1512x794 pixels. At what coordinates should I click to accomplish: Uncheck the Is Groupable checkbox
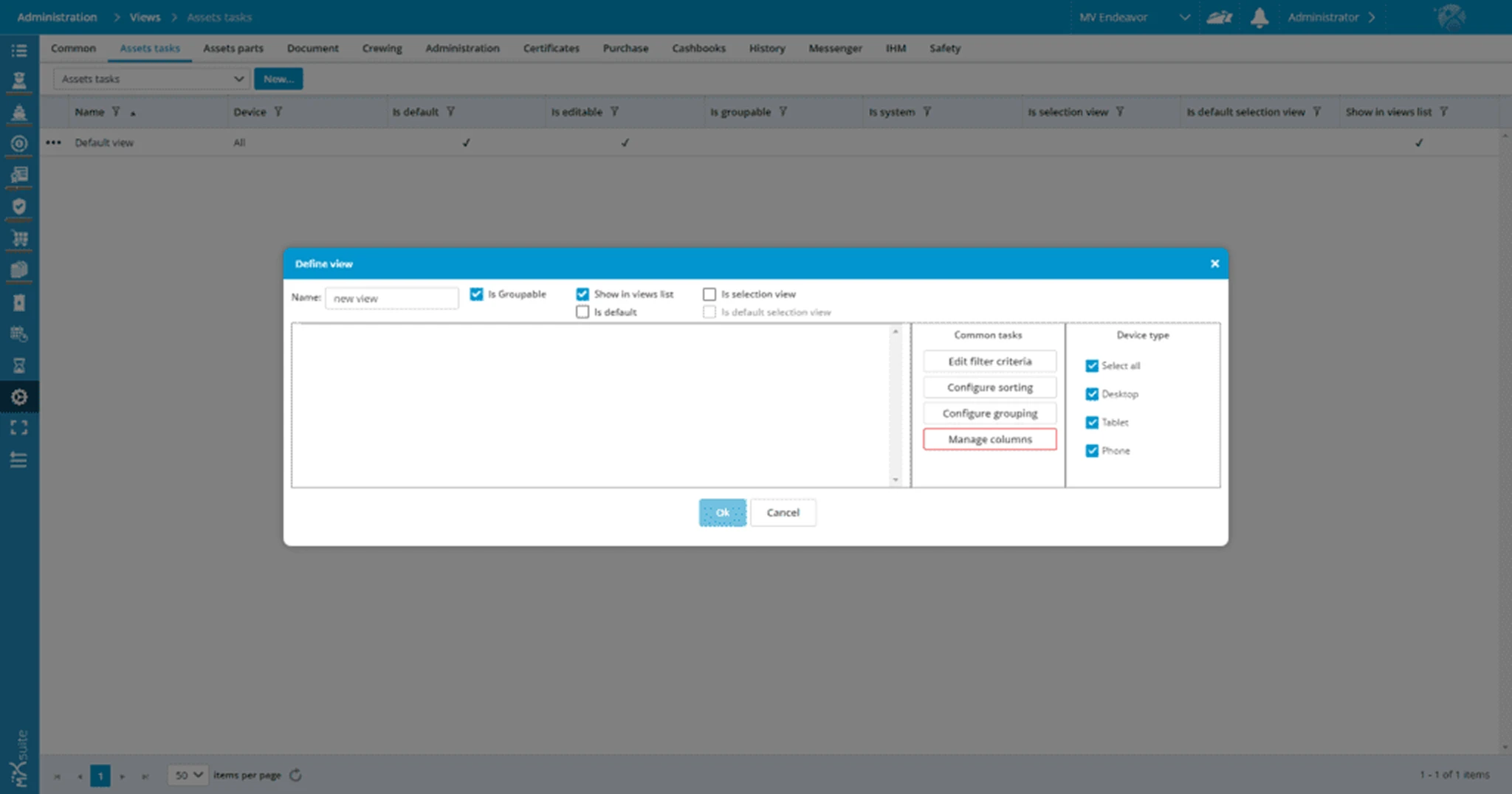(476, 294)
